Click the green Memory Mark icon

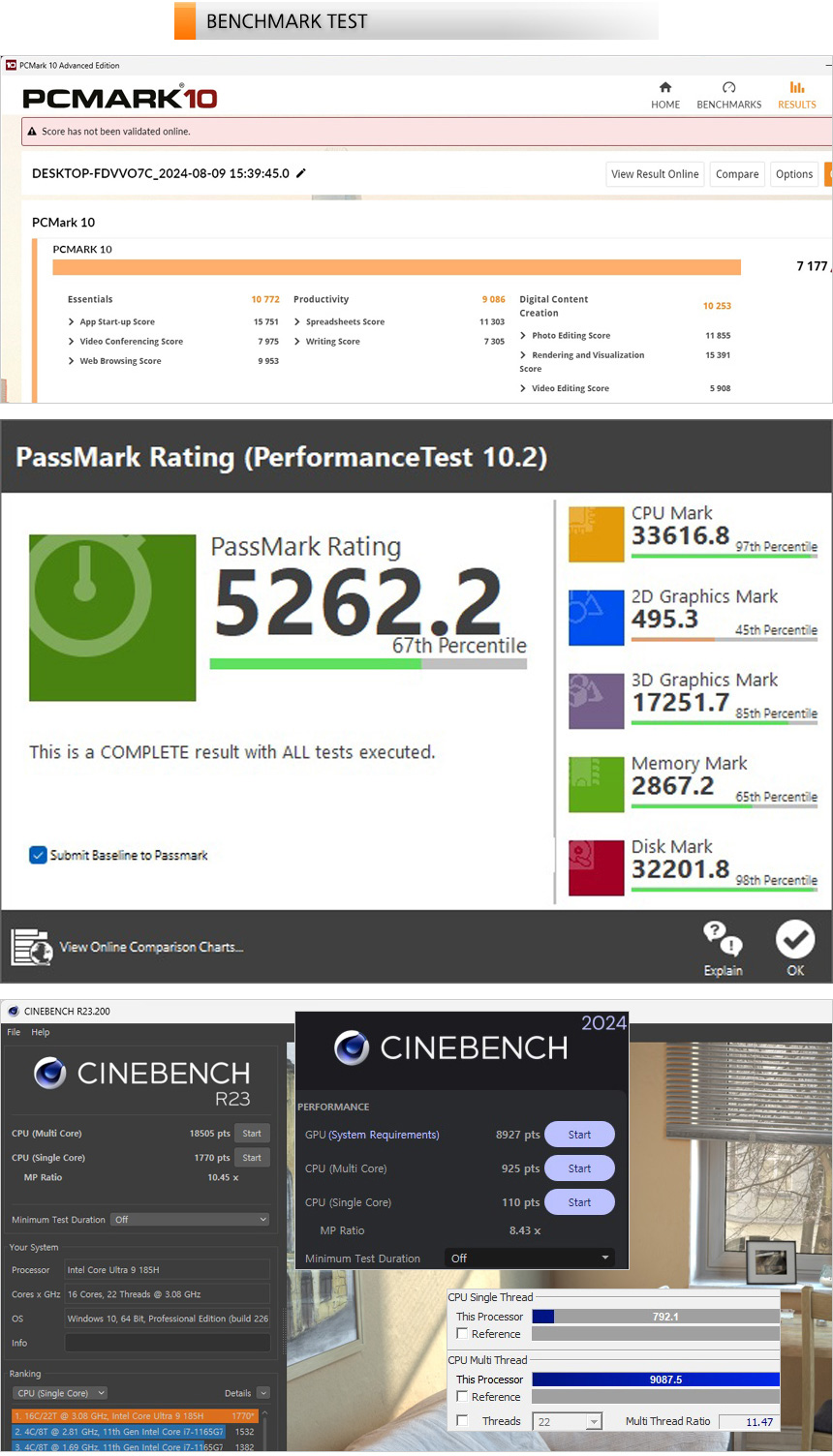596,784
